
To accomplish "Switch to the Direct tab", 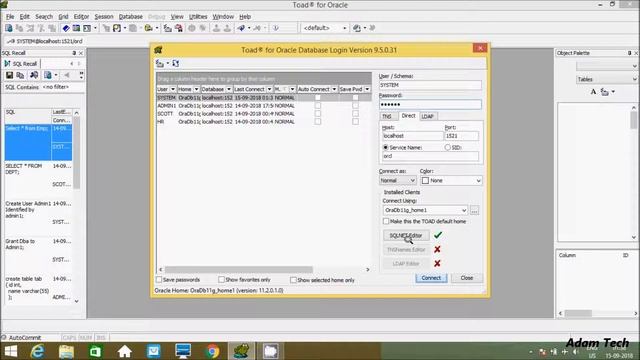I will (408, 116).
